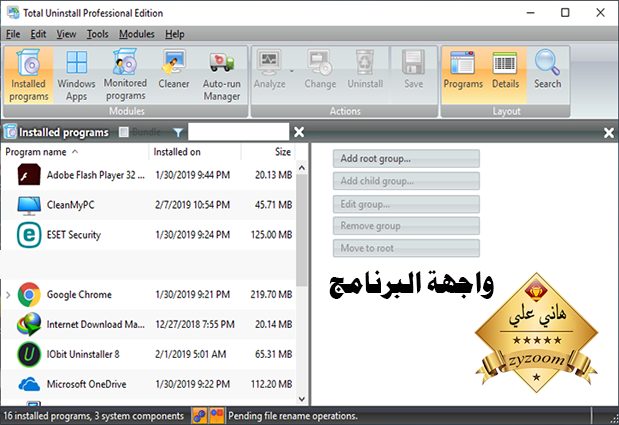Open the View menu

(66, 34)
